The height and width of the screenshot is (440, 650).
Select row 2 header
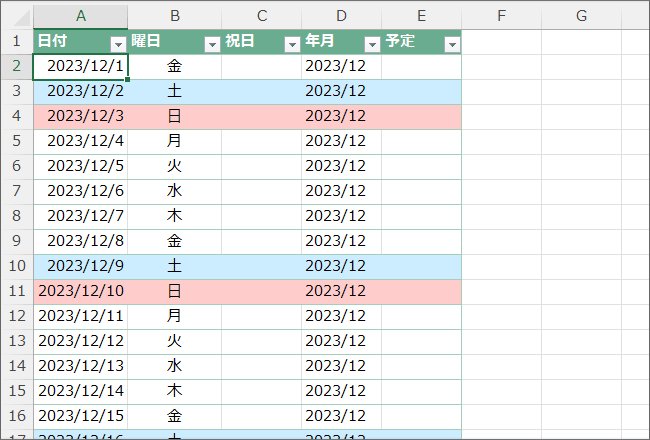[17, 66]
